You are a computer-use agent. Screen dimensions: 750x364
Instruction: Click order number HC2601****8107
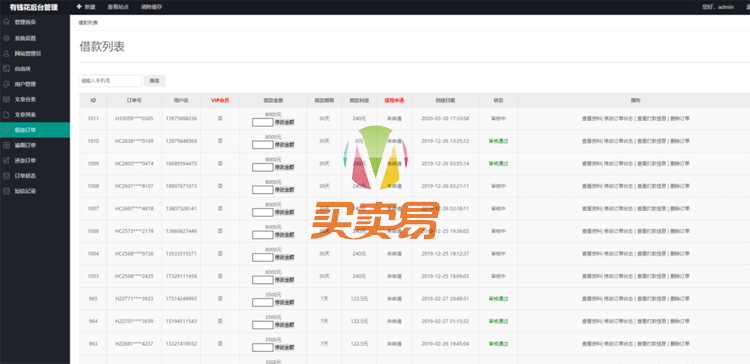[x=134, y=186]
